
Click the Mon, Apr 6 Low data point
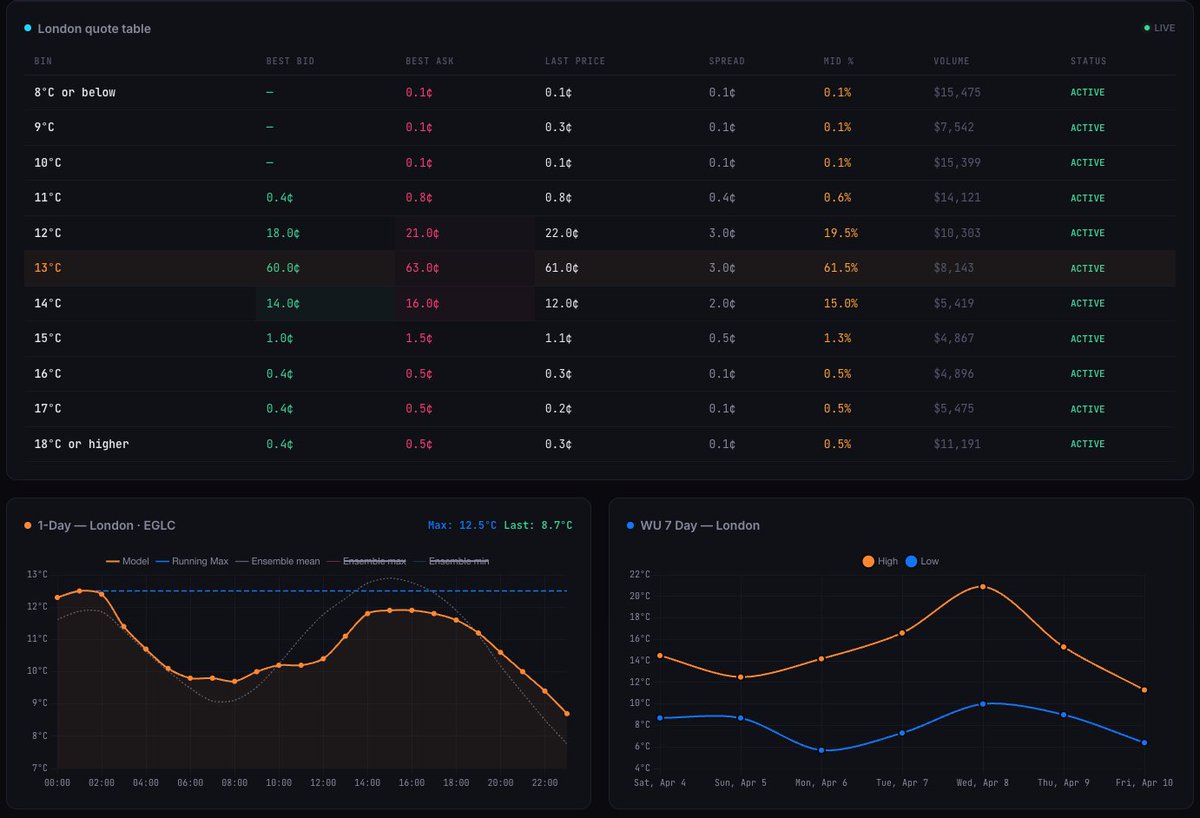pyautogui.click(x=821, y=750)
